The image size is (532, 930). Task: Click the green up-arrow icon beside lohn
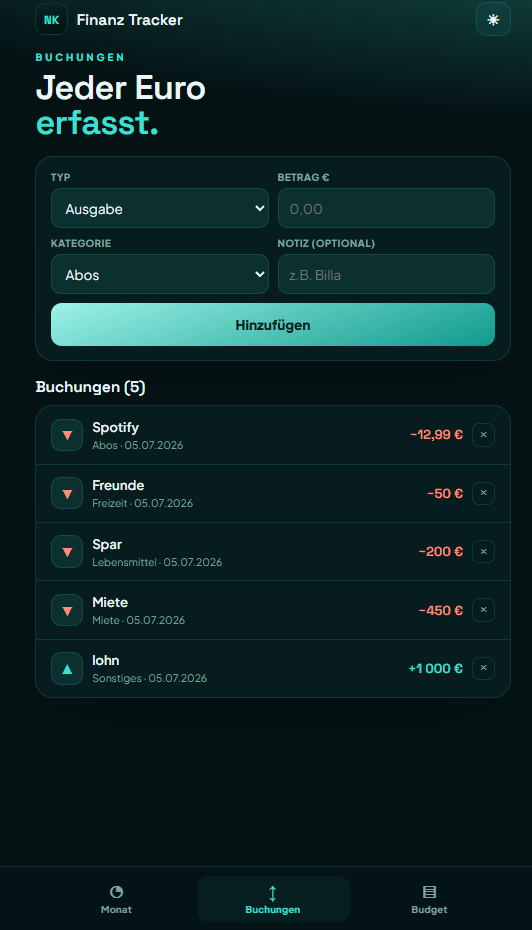coord(67,668)
